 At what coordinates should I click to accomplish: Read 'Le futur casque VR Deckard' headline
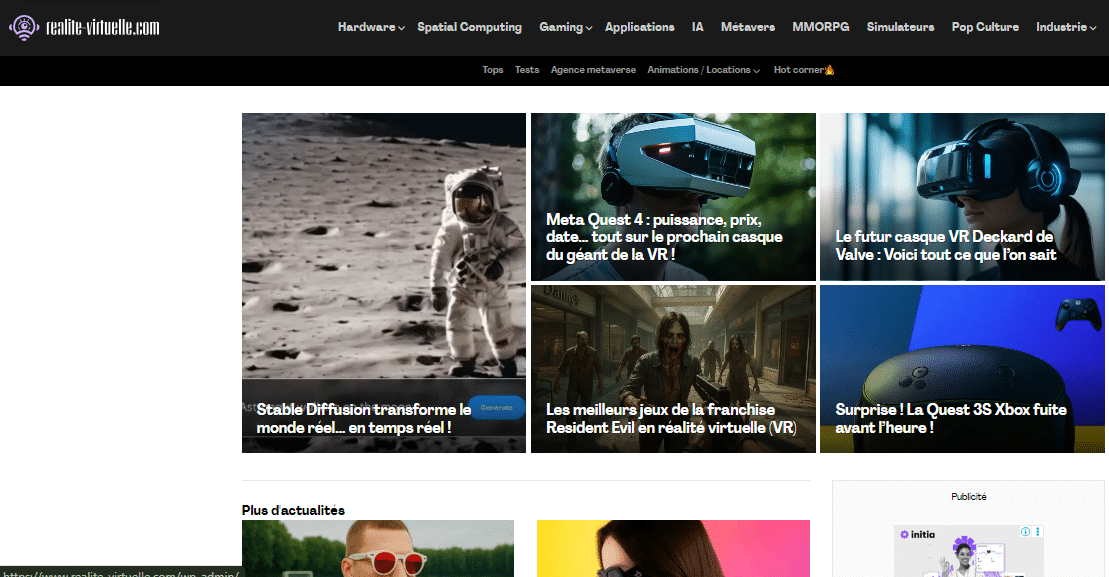946,245
